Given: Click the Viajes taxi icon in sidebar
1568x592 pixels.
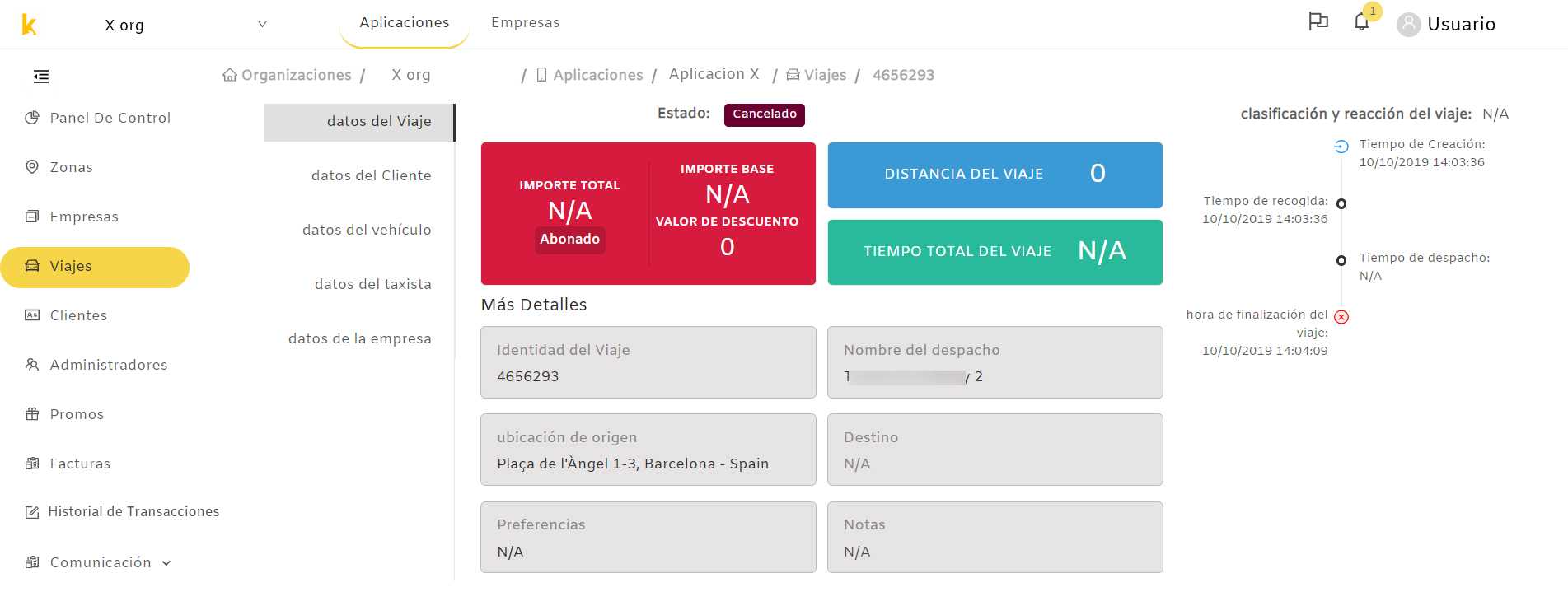Looking at the screenshot, I should pyautogui.click(x=32, y=266).
